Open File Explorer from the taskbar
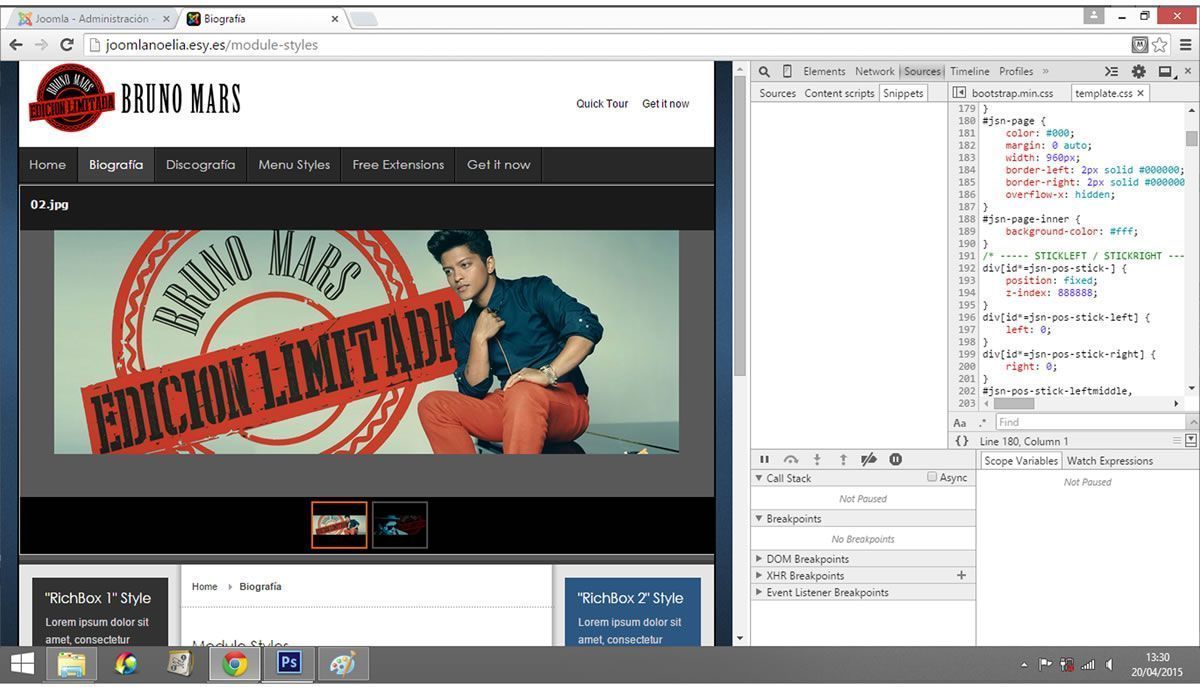The height and width of the screenshot is (687, 1200). pos(71,664)
